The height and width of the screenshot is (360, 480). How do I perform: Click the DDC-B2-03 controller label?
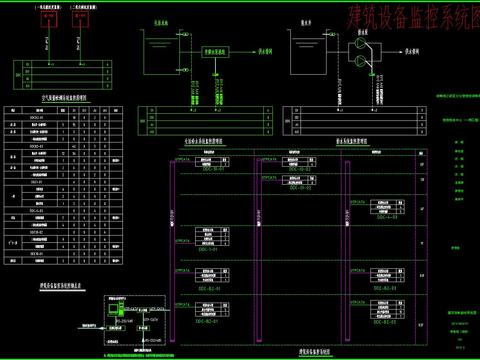385,322
